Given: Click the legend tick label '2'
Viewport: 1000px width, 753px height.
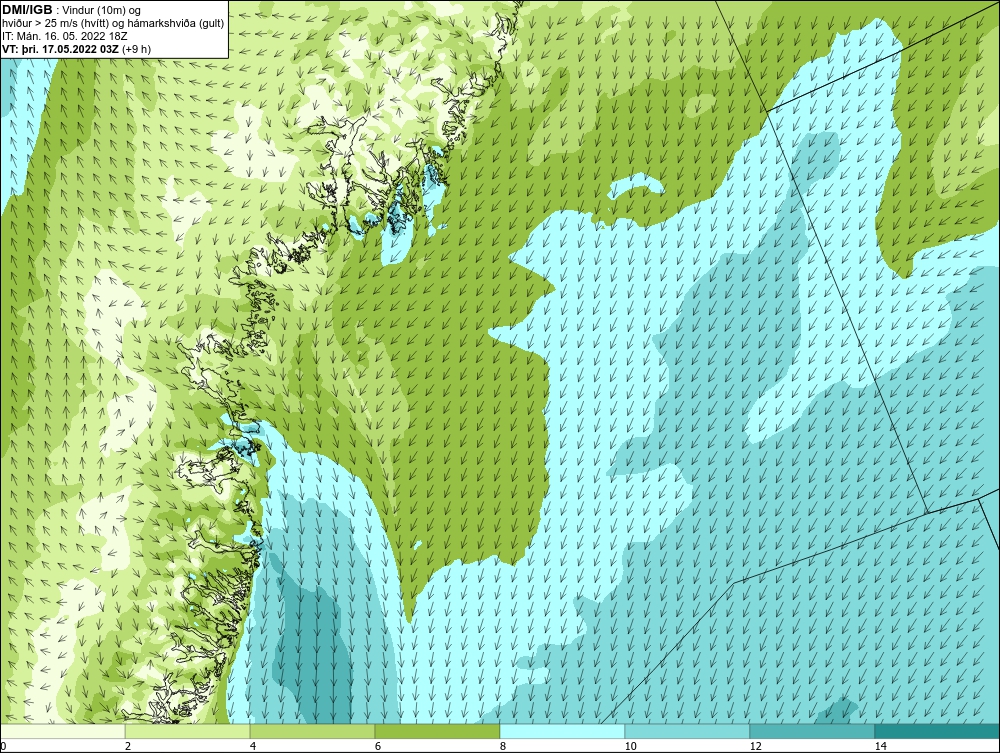Looking at the screenshot, I should [128, 746].
